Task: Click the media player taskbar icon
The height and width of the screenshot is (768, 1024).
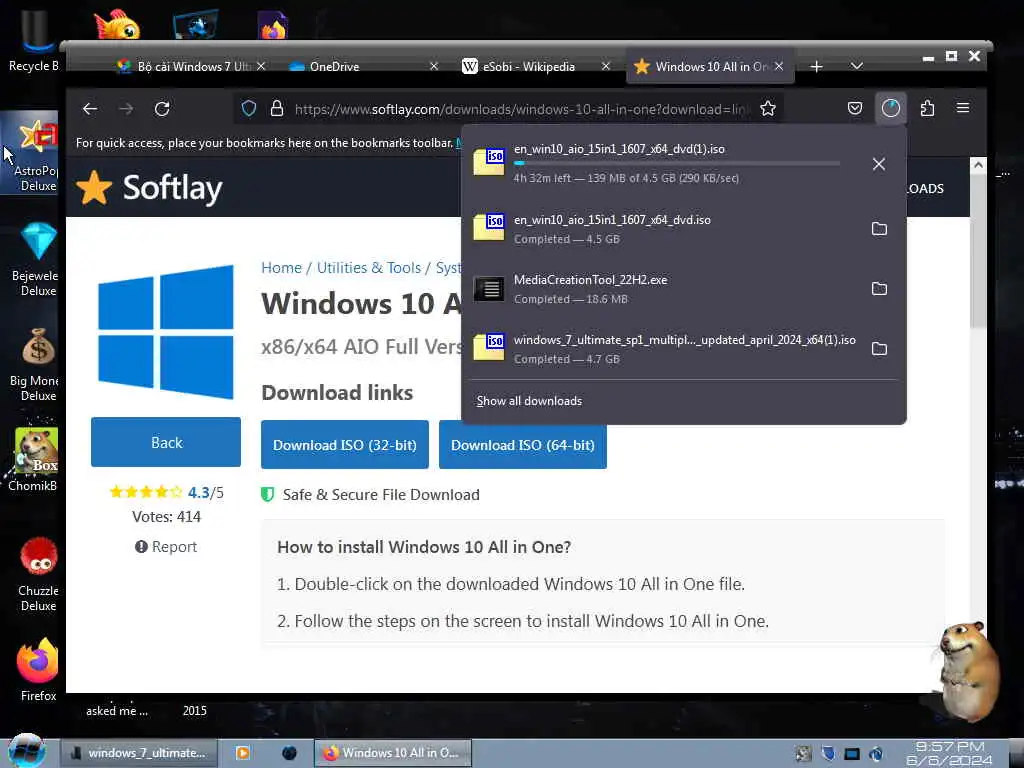Action: (242, 753)
